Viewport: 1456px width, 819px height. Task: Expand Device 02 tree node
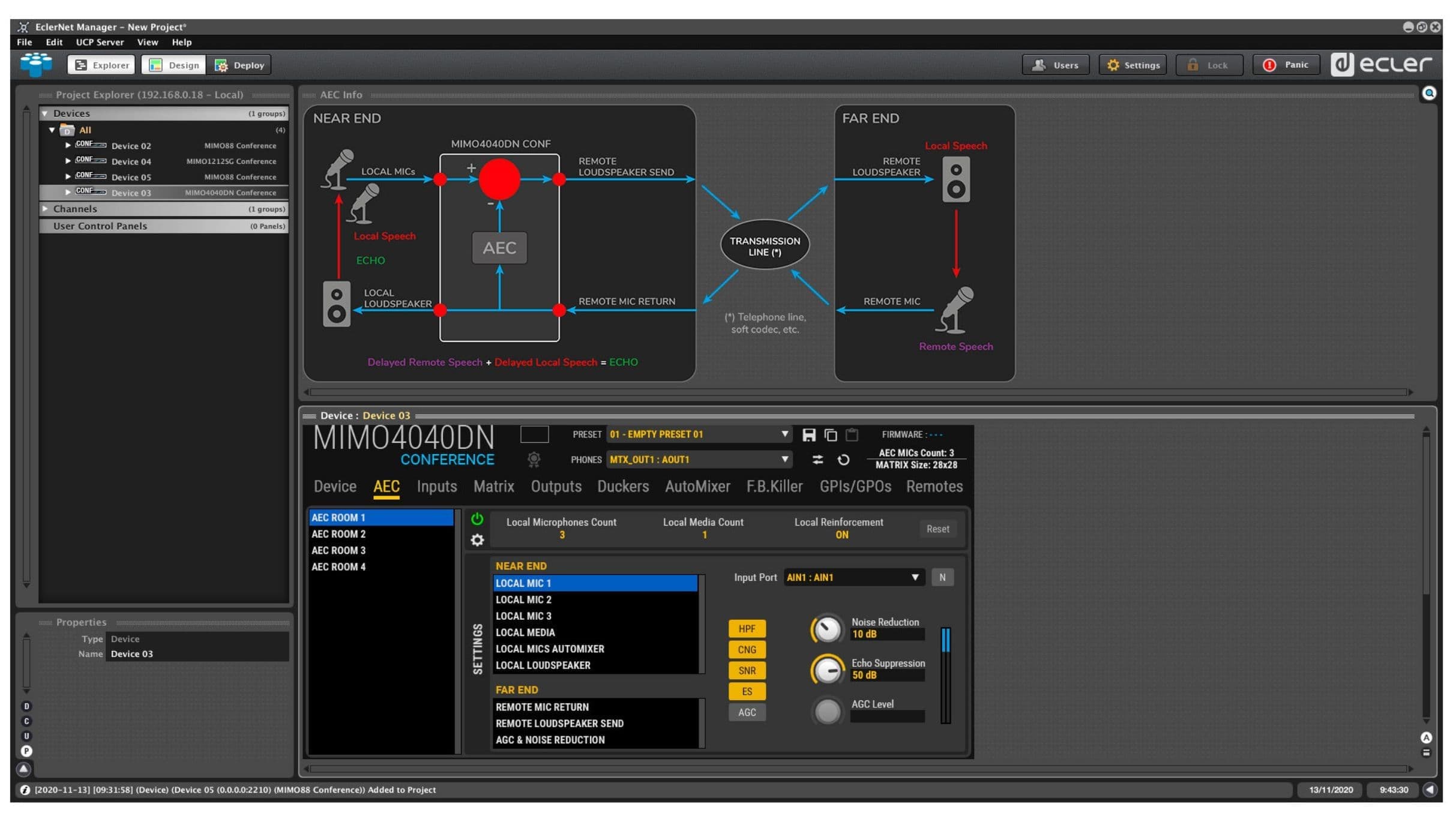(x=68, y=145)
